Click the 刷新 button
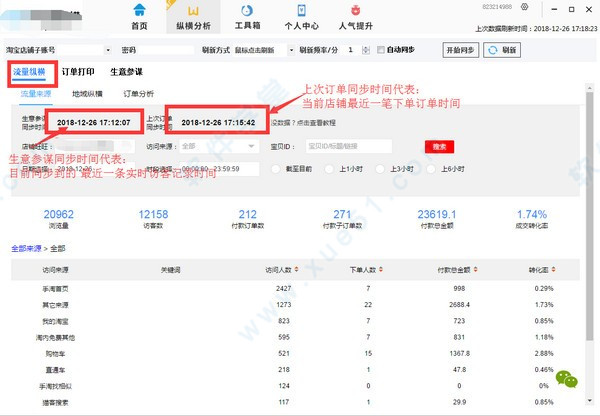This screenshot has width=600, height=416. coord(502,50)
